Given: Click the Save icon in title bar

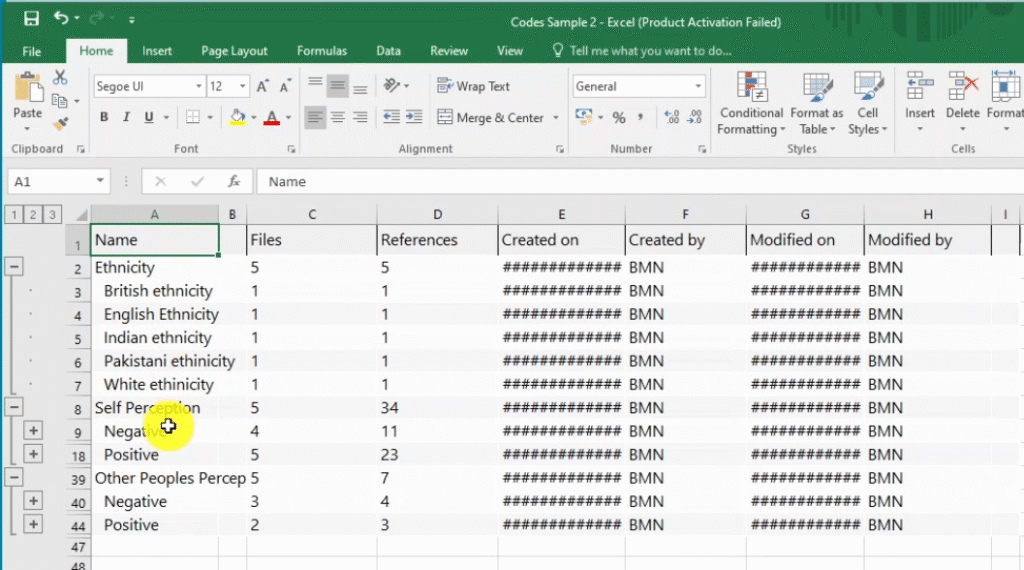Looking at the screenshot, I should tap(31, 19).
